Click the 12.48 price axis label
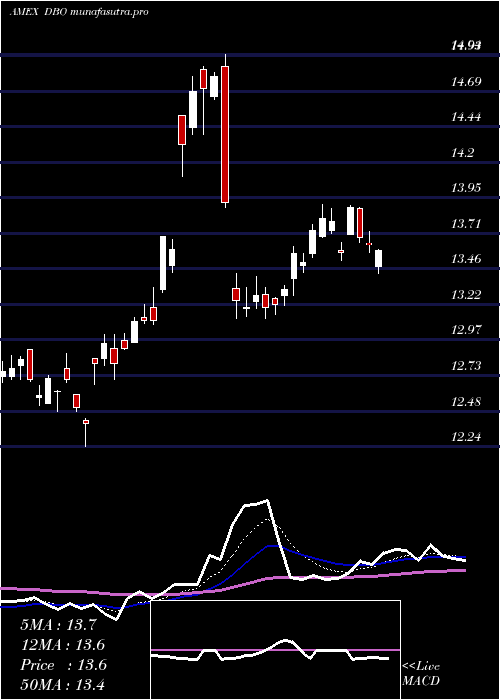Image resolution: width=500 pixels, height=700 pixels. pos(466,401)
